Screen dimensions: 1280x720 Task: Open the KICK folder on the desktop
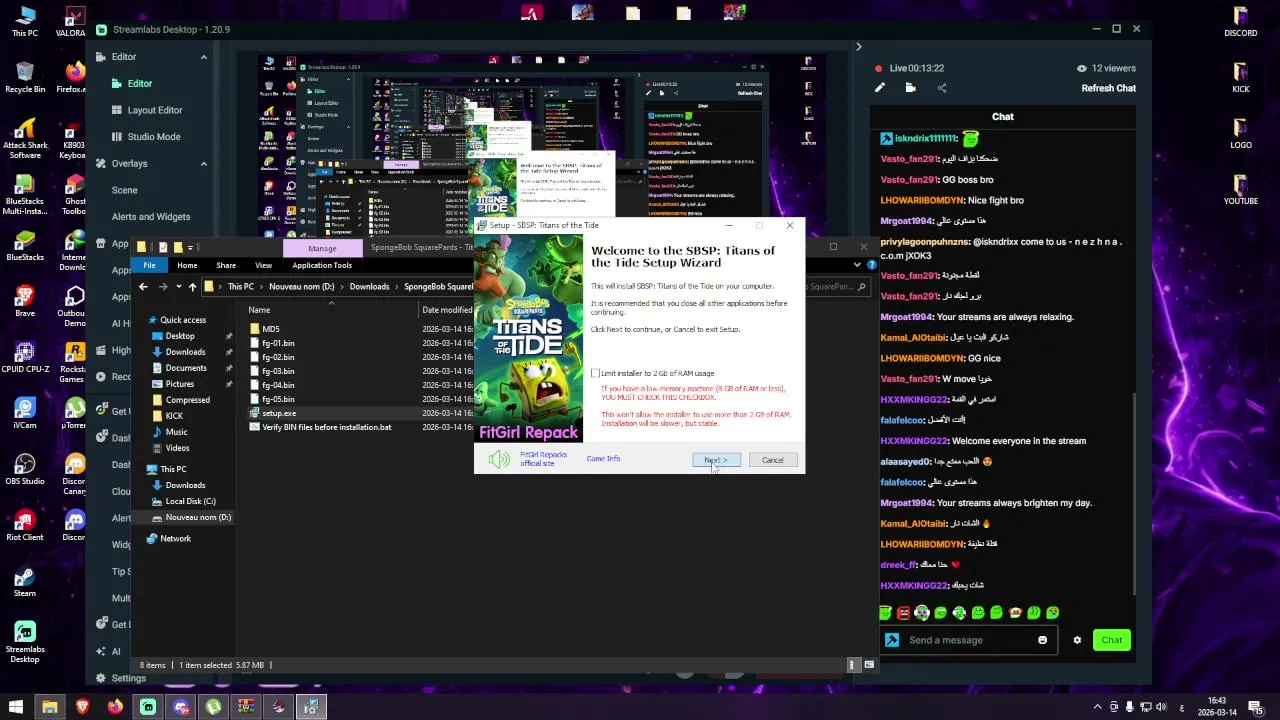pos(1240,76)
